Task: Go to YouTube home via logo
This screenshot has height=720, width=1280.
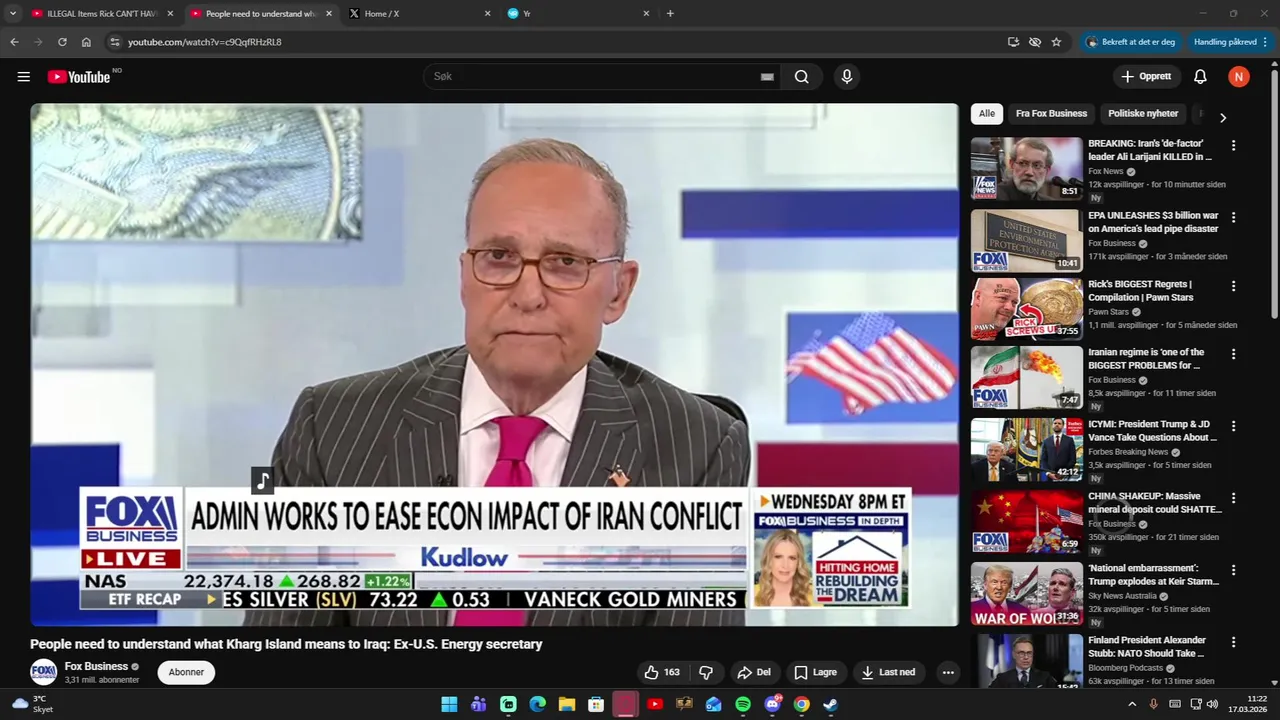Action: [x=78, y=77]
